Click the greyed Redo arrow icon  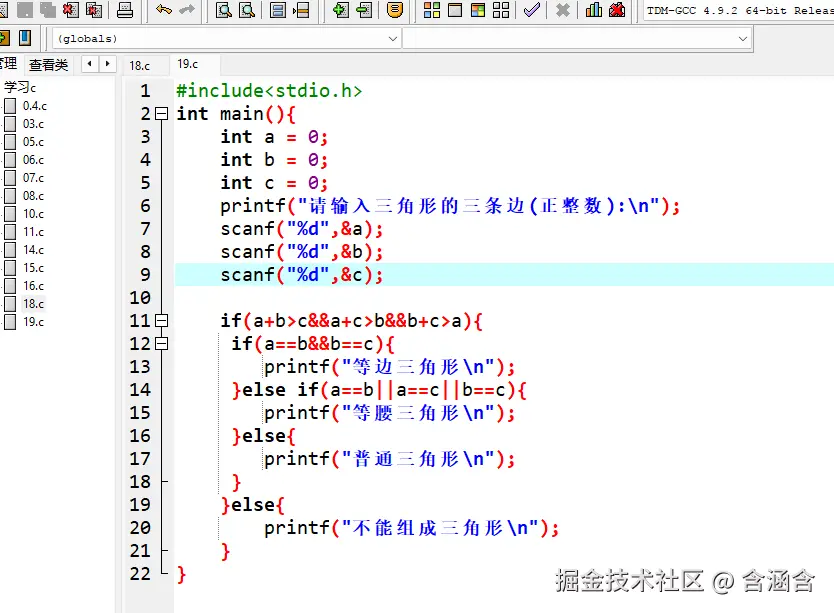pyautogui.click(x=187, y=9)
